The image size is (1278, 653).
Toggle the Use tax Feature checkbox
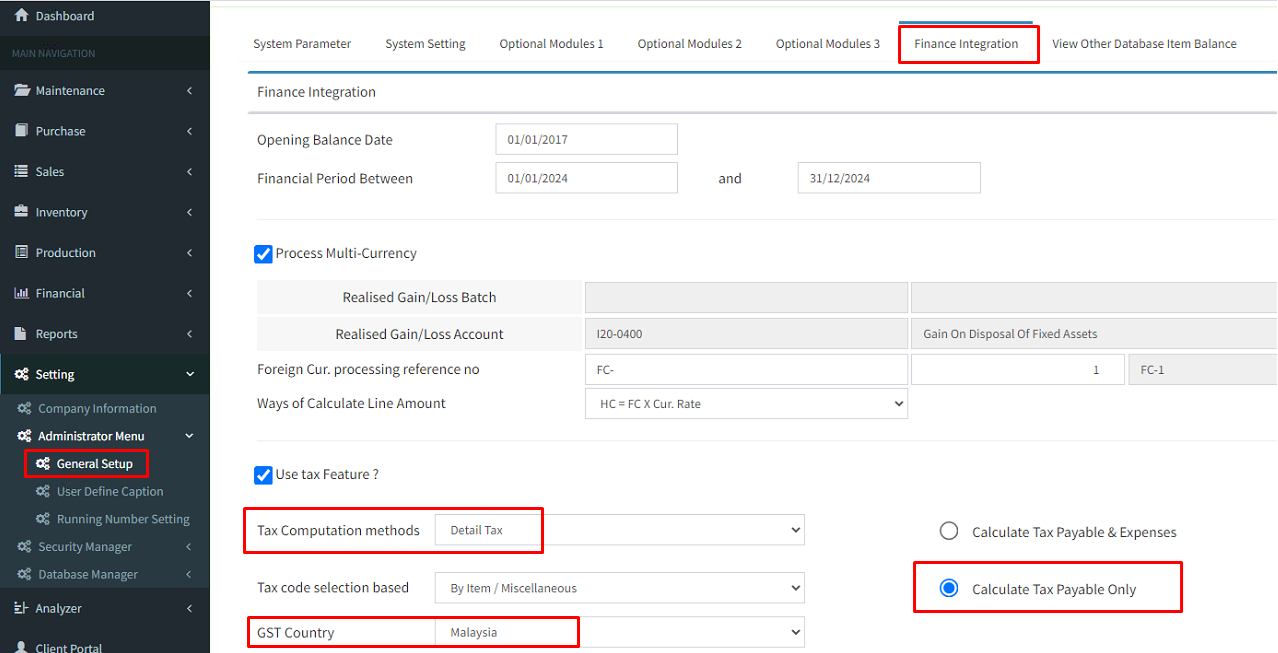(264, 475)
